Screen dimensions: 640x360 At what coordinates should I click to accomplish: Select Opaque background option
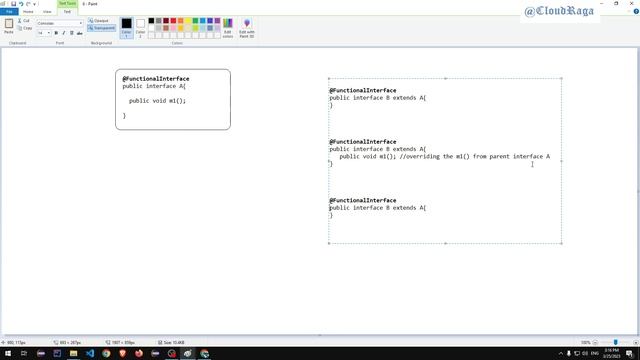point(99,20)
